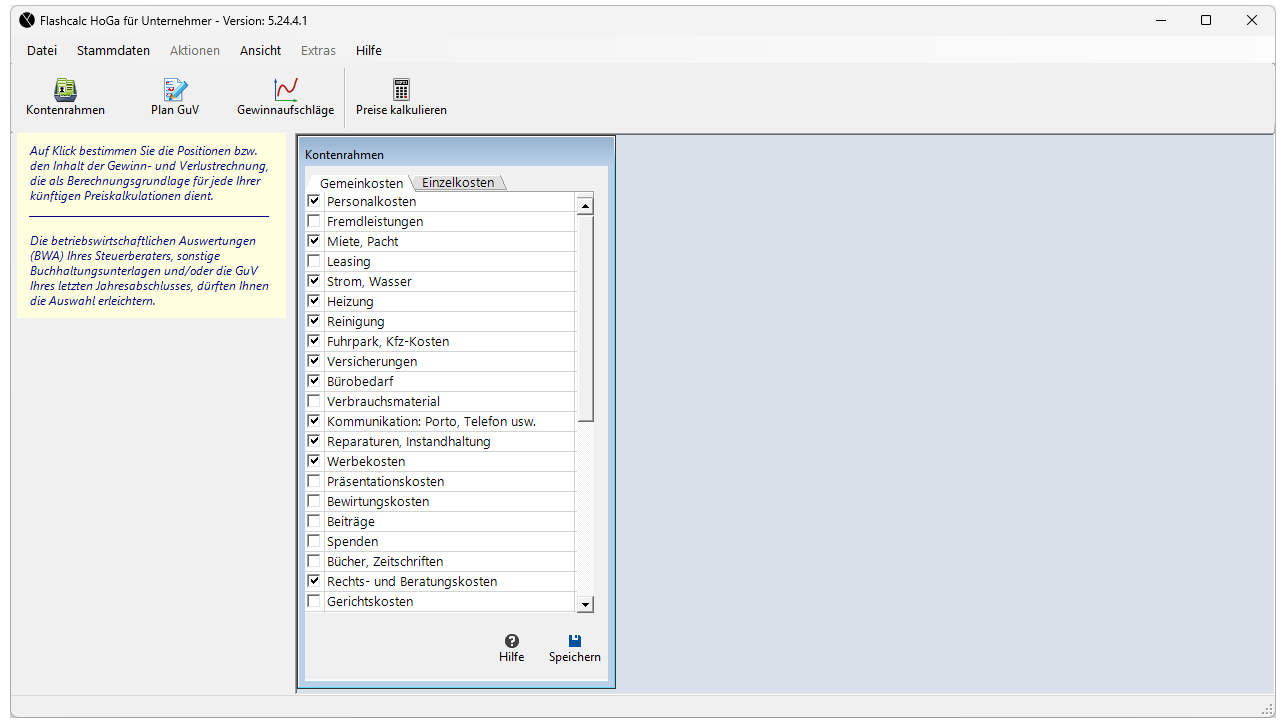
Task: Click the vertical scrollbar thumb in cost list
Action: (x=585, y=318)
